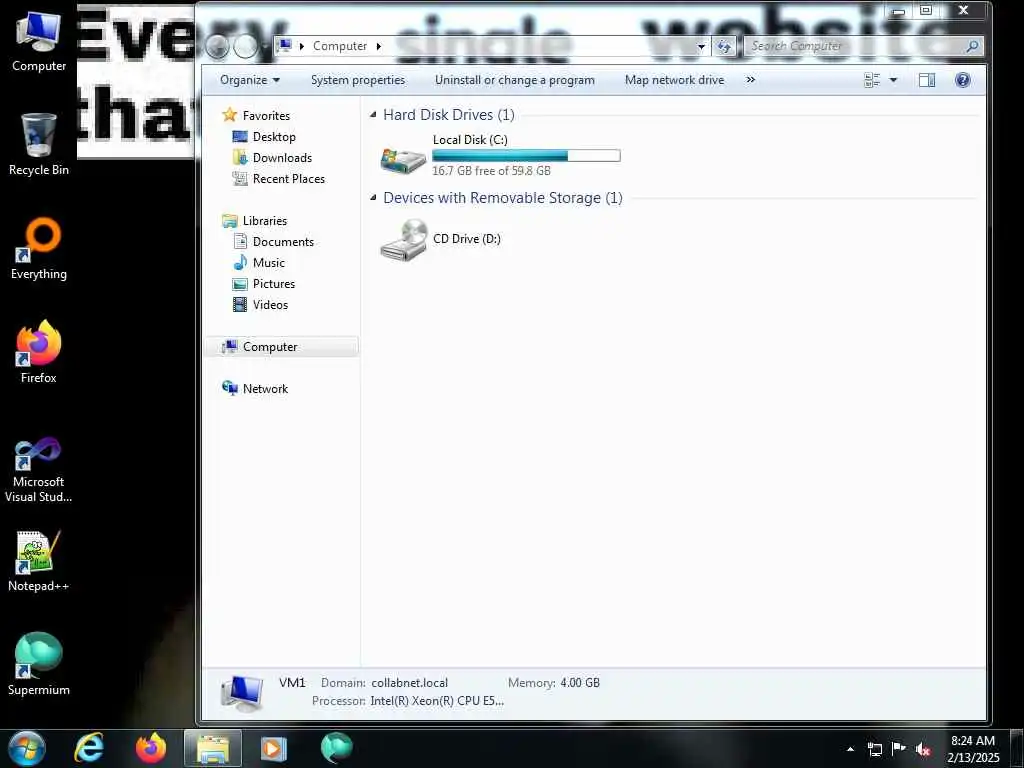1024x768 pixels.
Task: Click the Hard Disk Drives (1) header
Action: pyautogui.click(x=449, y=115)
